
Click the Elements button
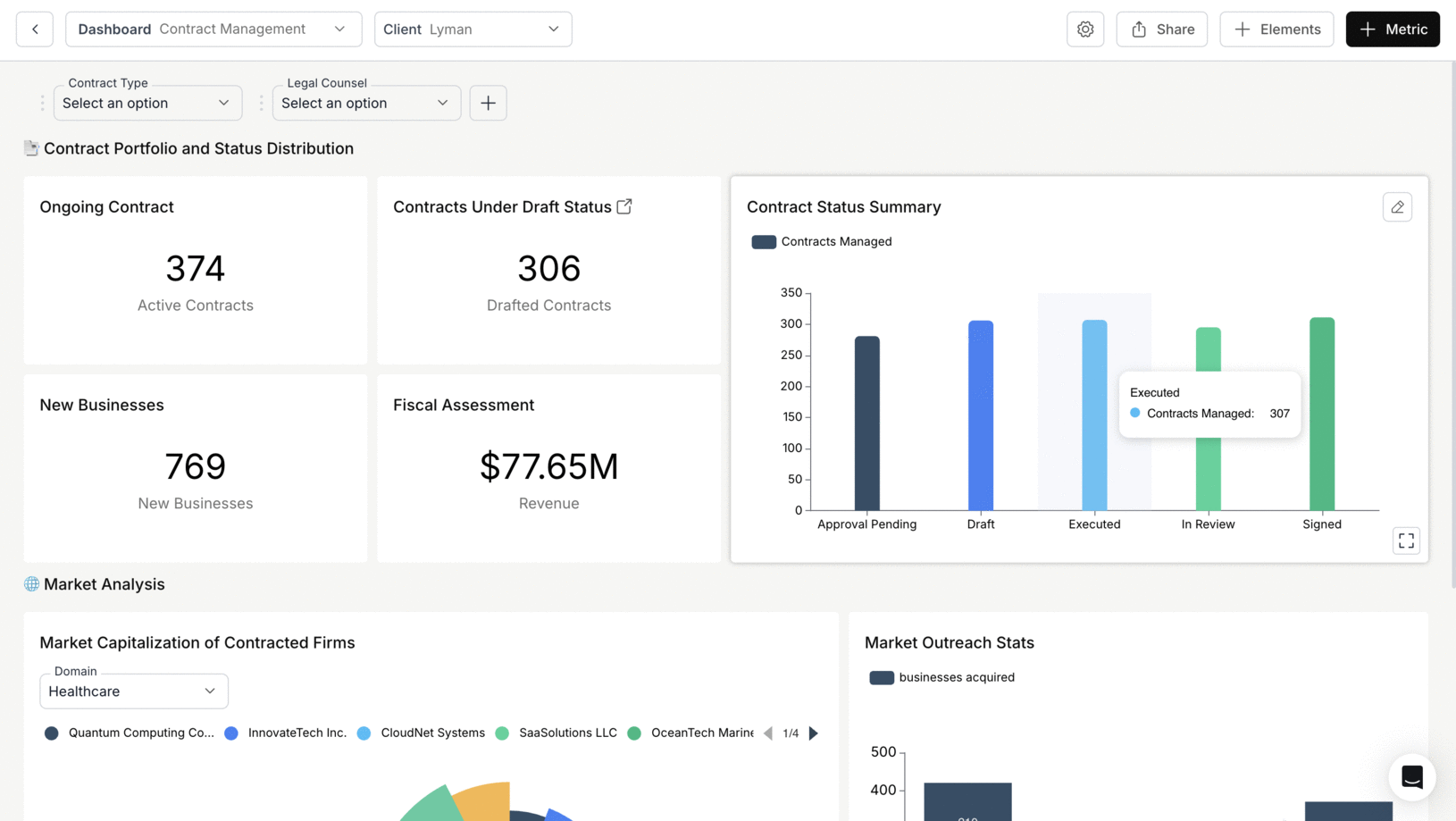1276,29
